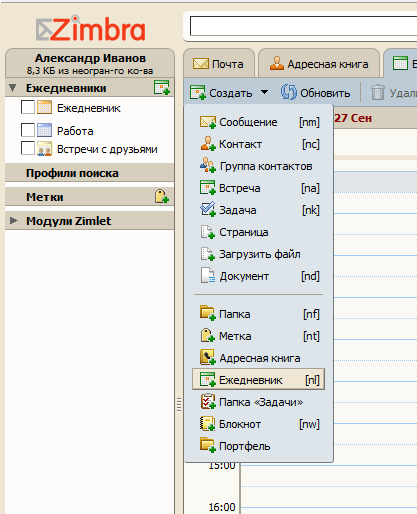The width and height of the screenshot is (417, 514).
Task: Choose Портфель in the create menu
Action: pos(259,446)
